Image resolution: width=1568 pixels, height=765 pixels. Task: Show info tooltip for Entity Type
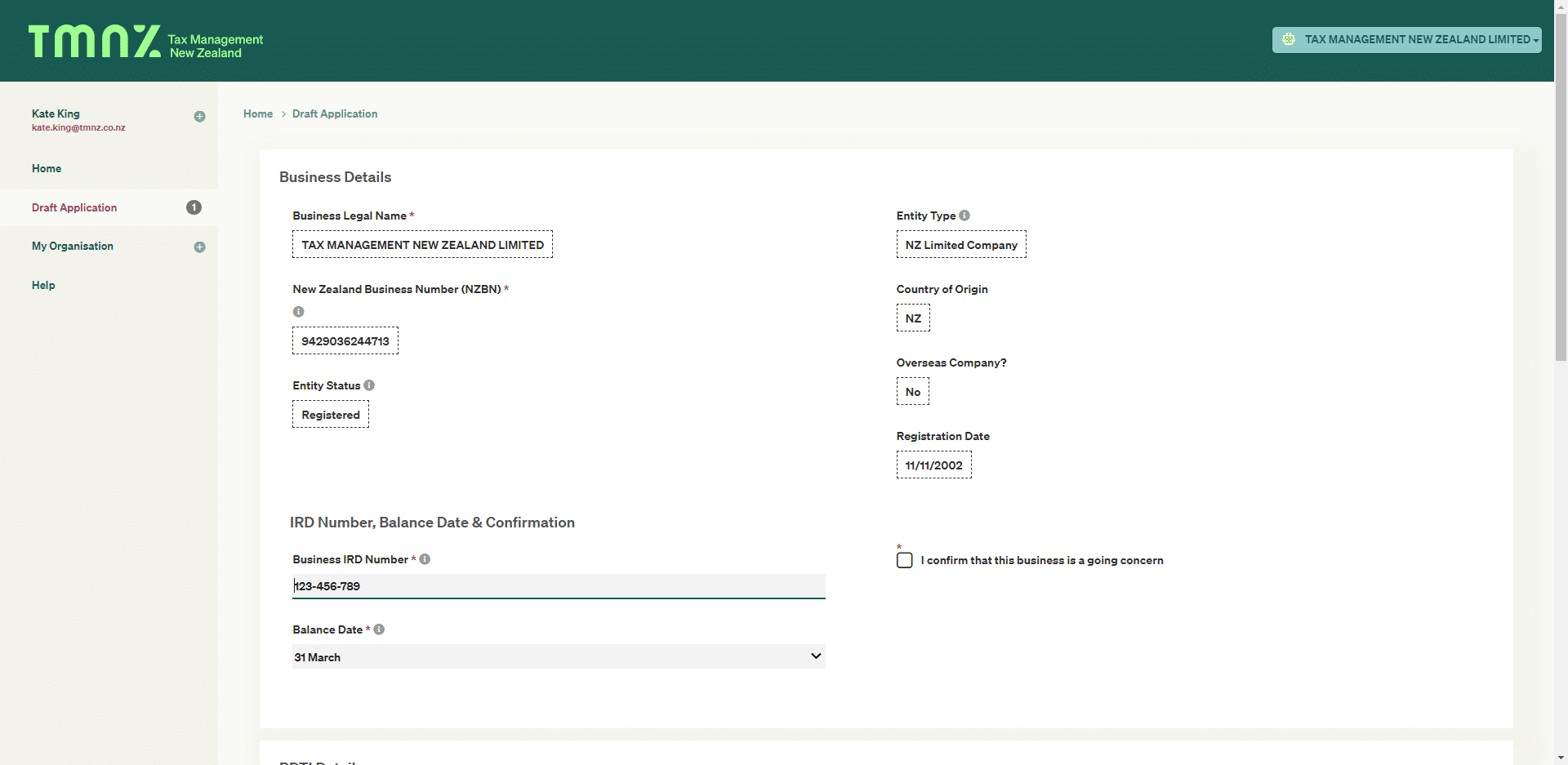tap(964, 216)
